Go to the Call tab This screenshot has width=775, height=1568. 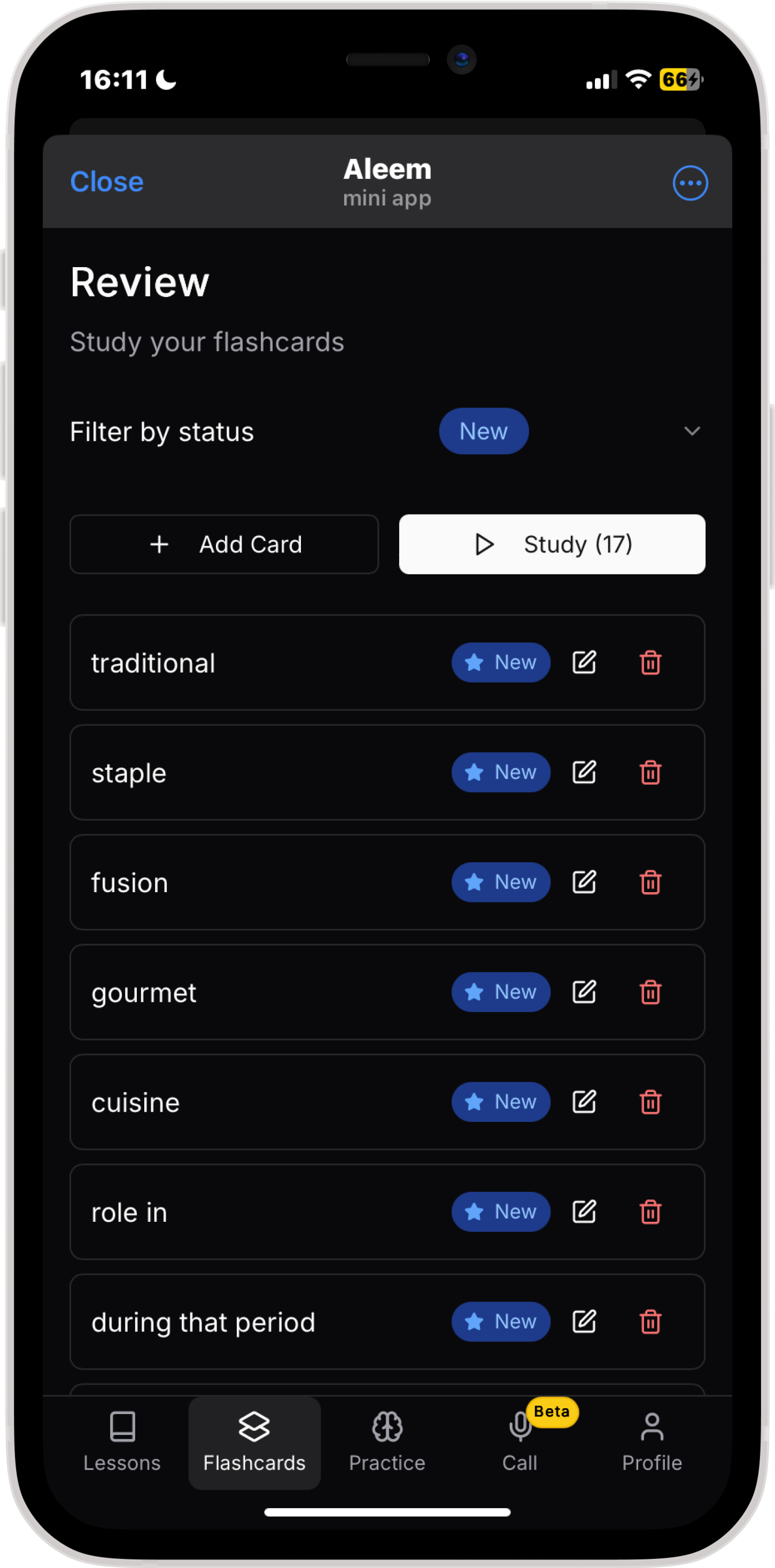(520, 1442)
